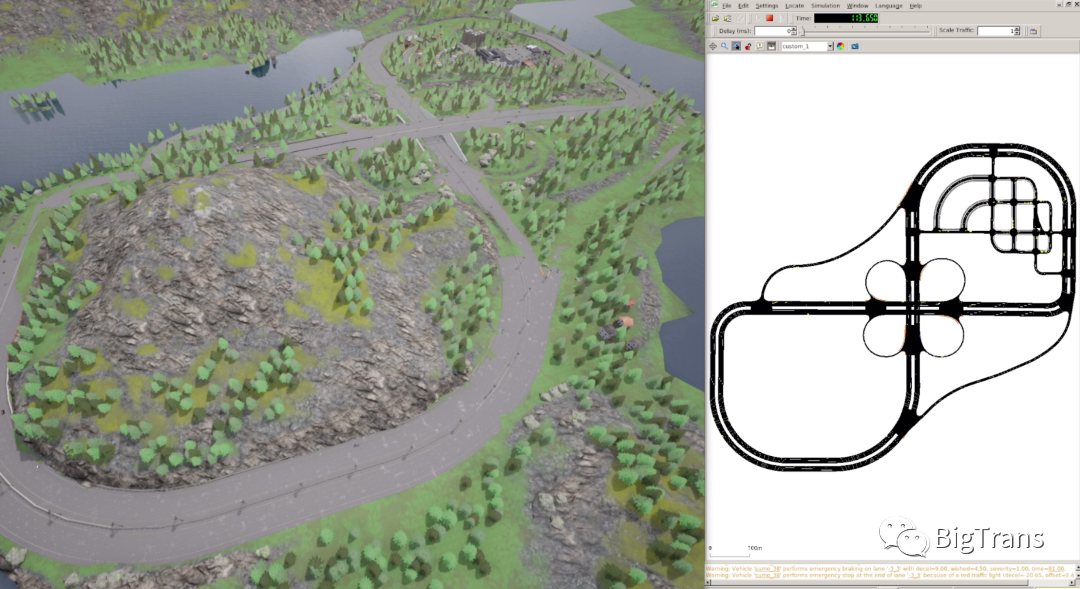Screen dimensions: 1080x589
Task: Click the custom_1 dropdown arrow
Action: (x=830, y=46)
